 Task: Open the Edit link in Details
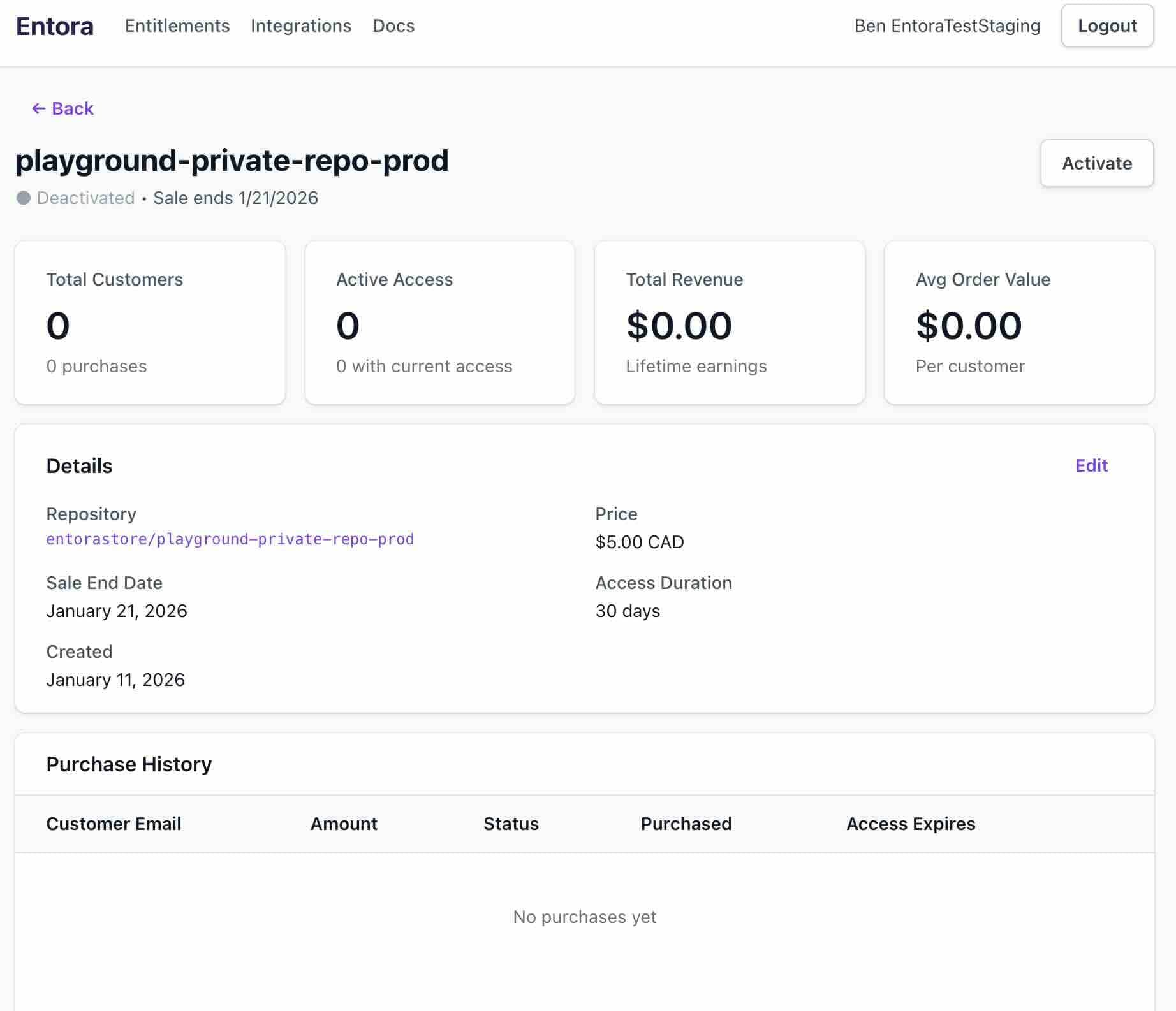tap(1091, 466)
